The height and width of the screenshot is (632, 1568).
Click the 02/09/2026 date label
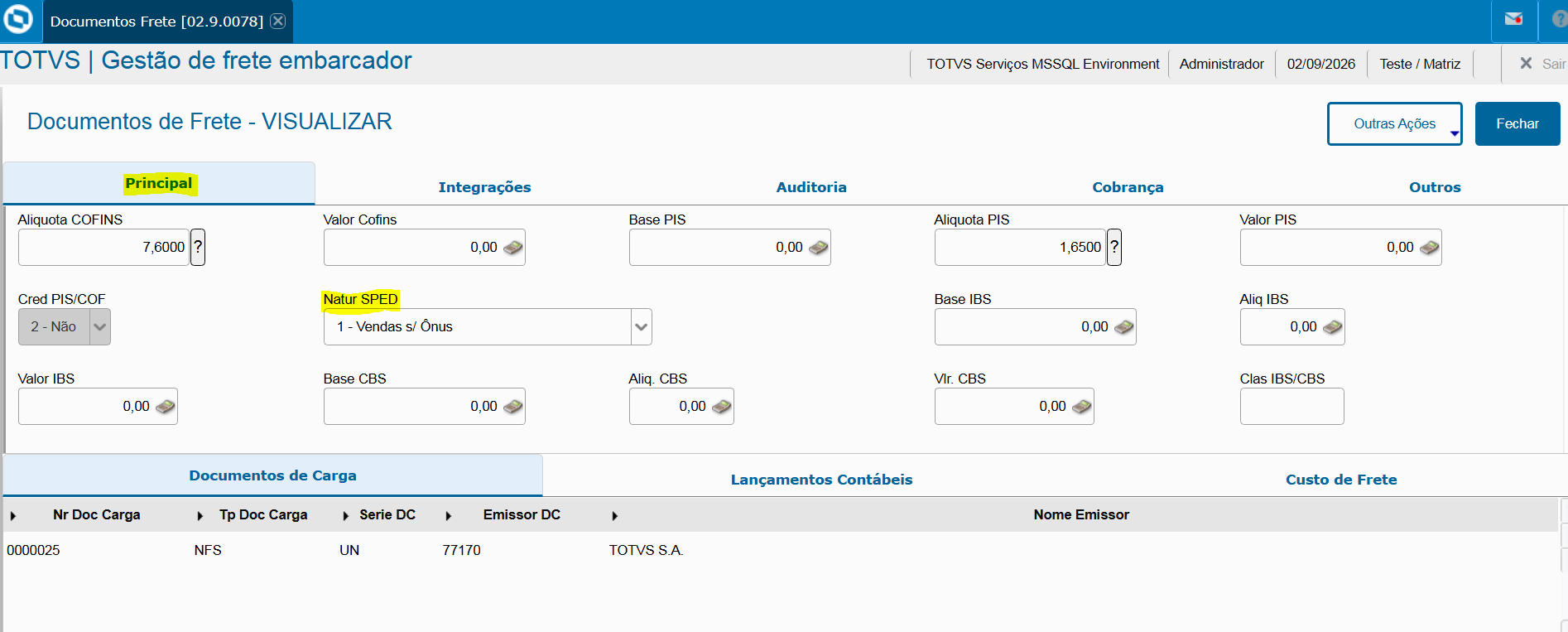tap(1321, 64)
